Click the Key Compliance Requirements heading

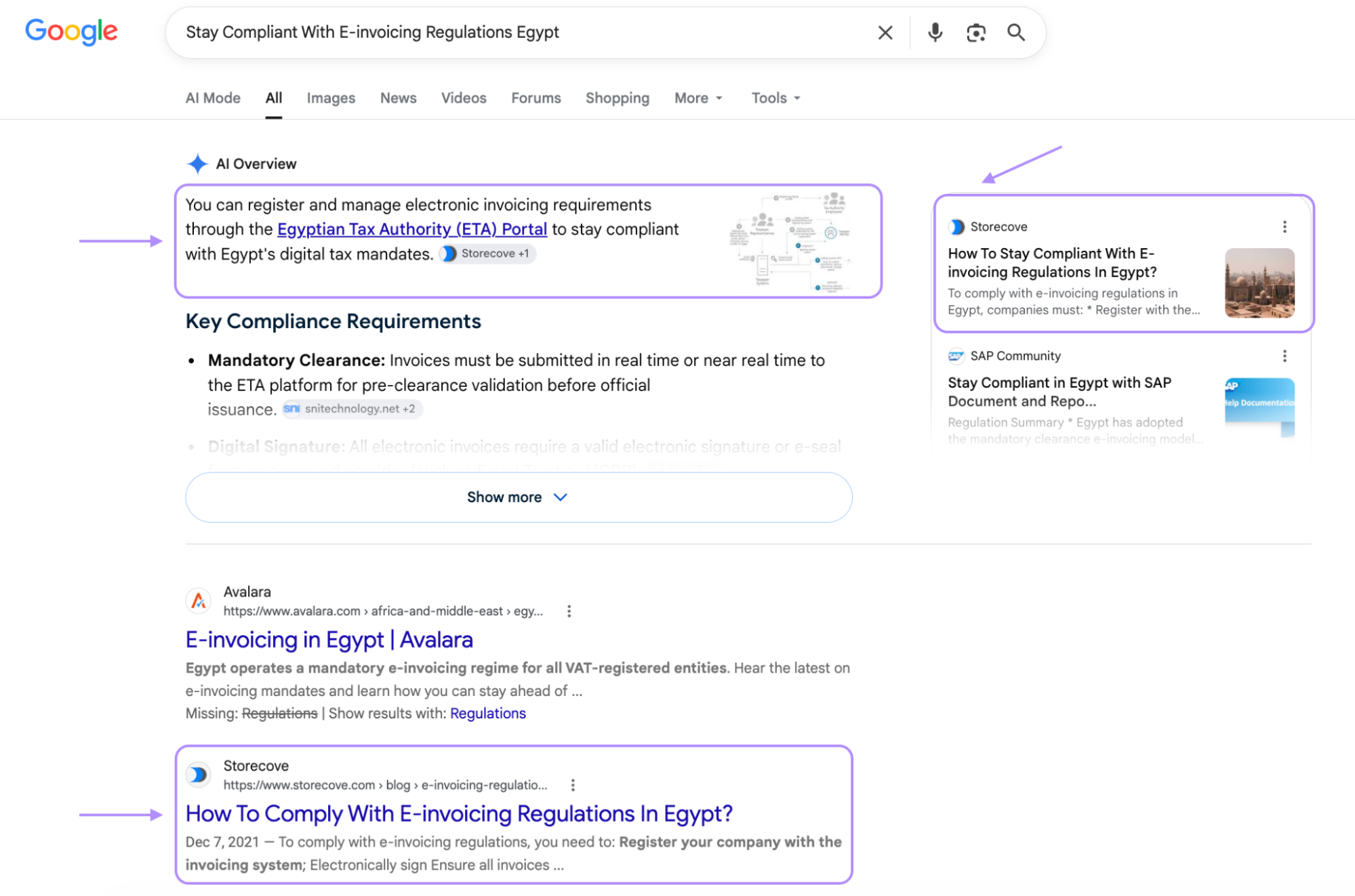(x=333, y=321)
